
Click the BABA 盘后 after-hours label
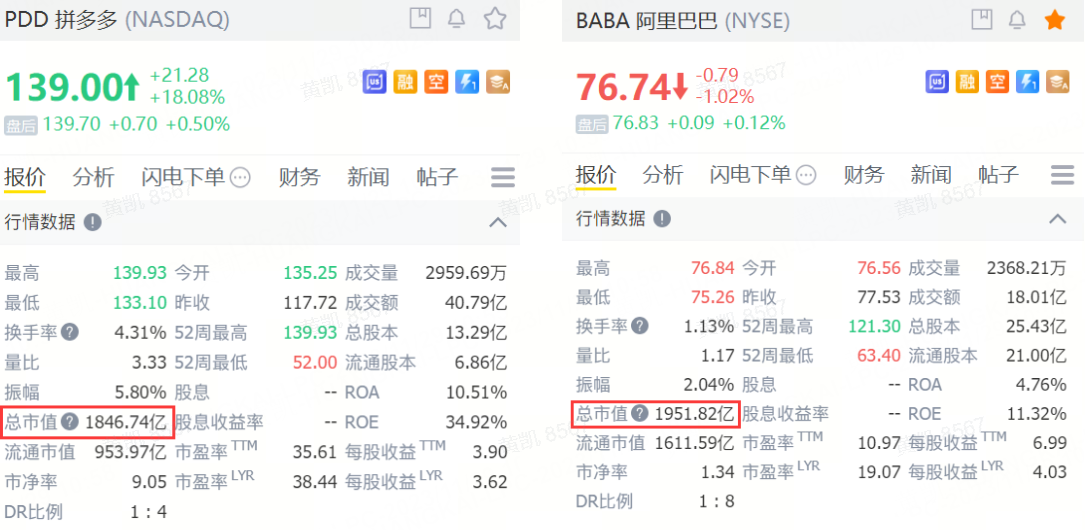pyautogui.click(x=592, y=123)
